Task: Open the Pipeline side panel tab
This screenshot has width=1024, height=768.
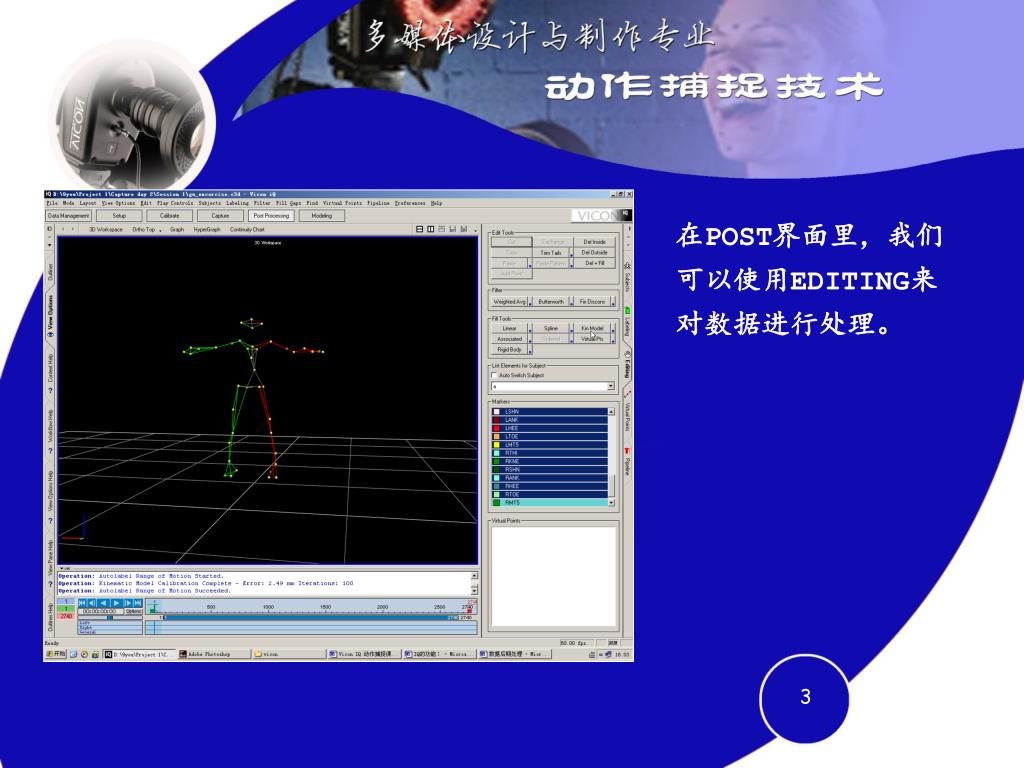Action: (x=628, y=462)
